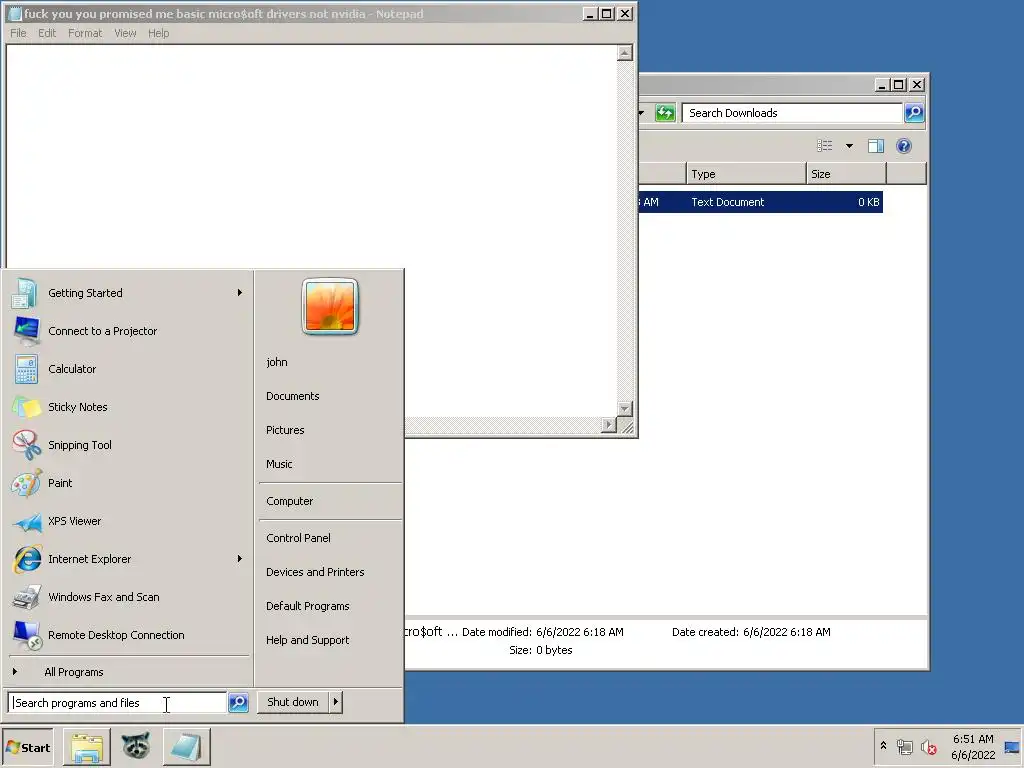Open Notepad Help menu
Screen dimensions: 1024x768
pyautogui.click(x=158, y=33)
